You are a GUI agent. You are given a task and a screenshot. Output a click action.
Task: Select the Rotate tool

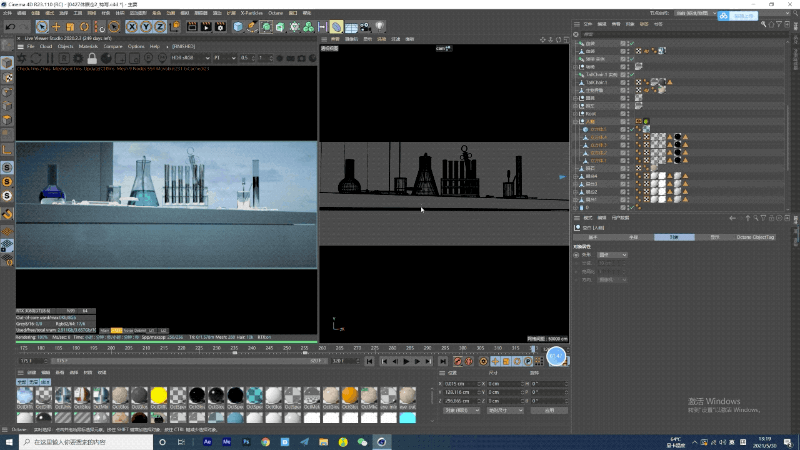click(84, 27)
